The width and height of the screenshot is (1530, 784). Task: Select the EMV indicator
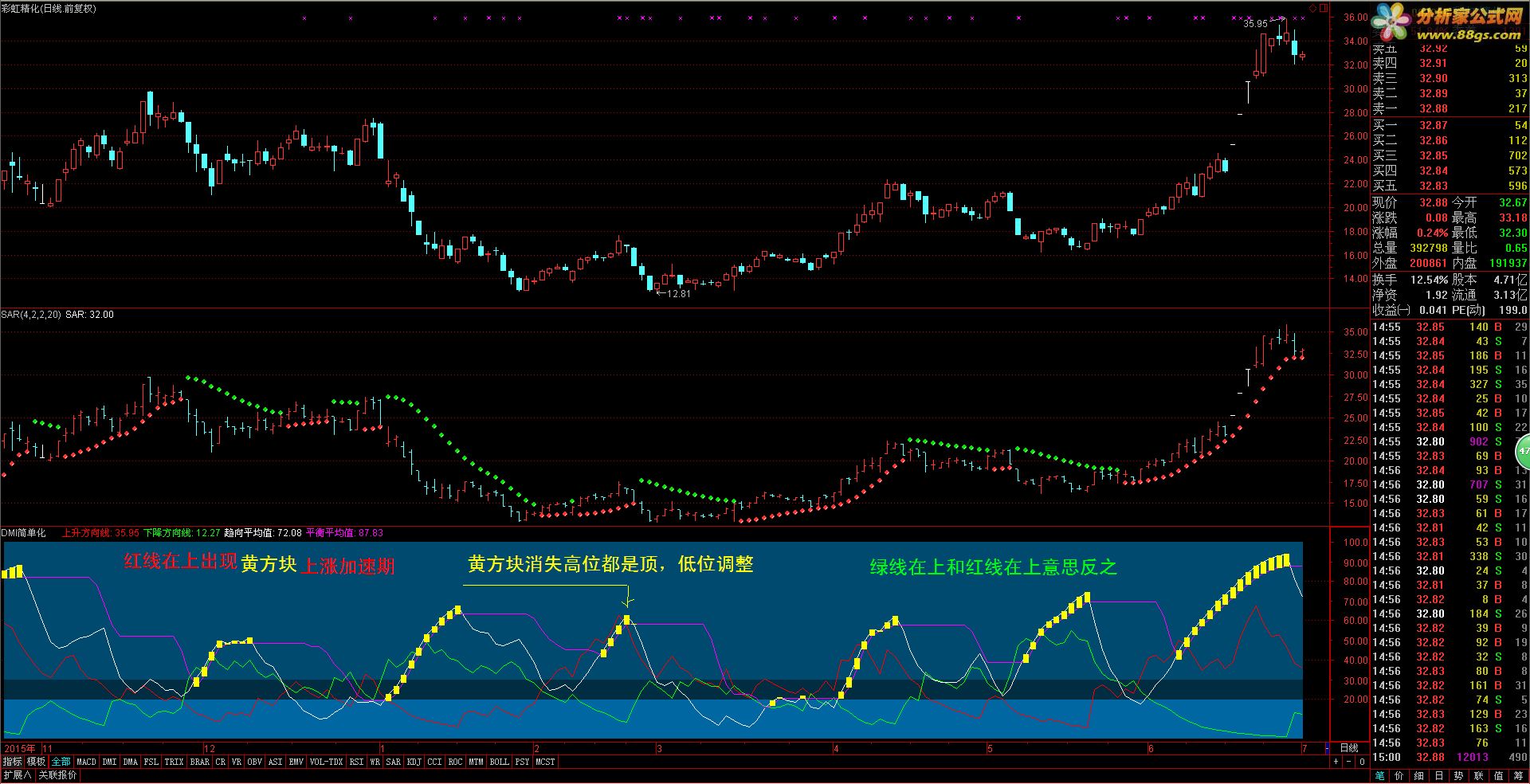(x=296, y=762)
